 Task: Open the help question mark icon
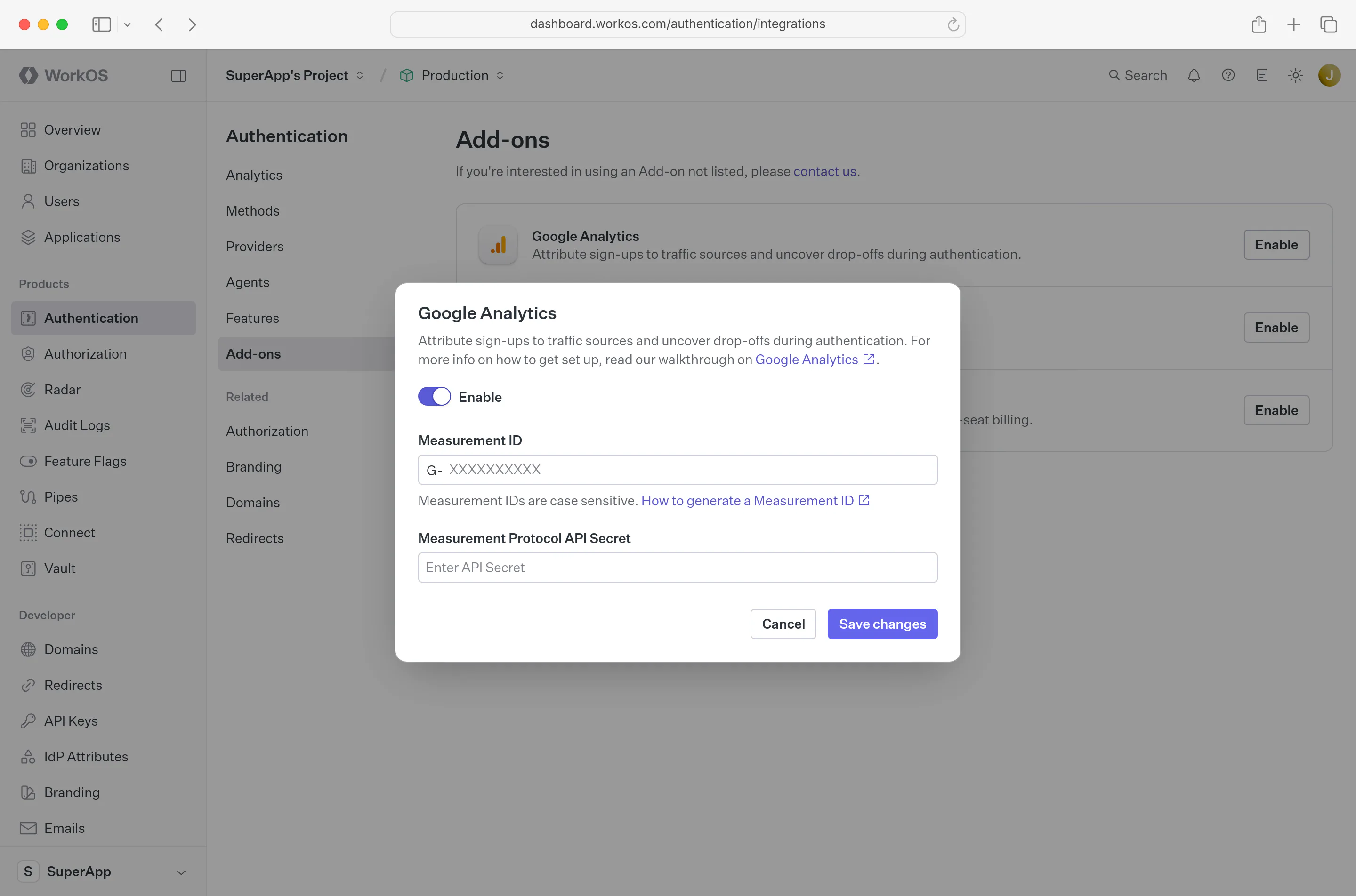(x=1228, y=75)
